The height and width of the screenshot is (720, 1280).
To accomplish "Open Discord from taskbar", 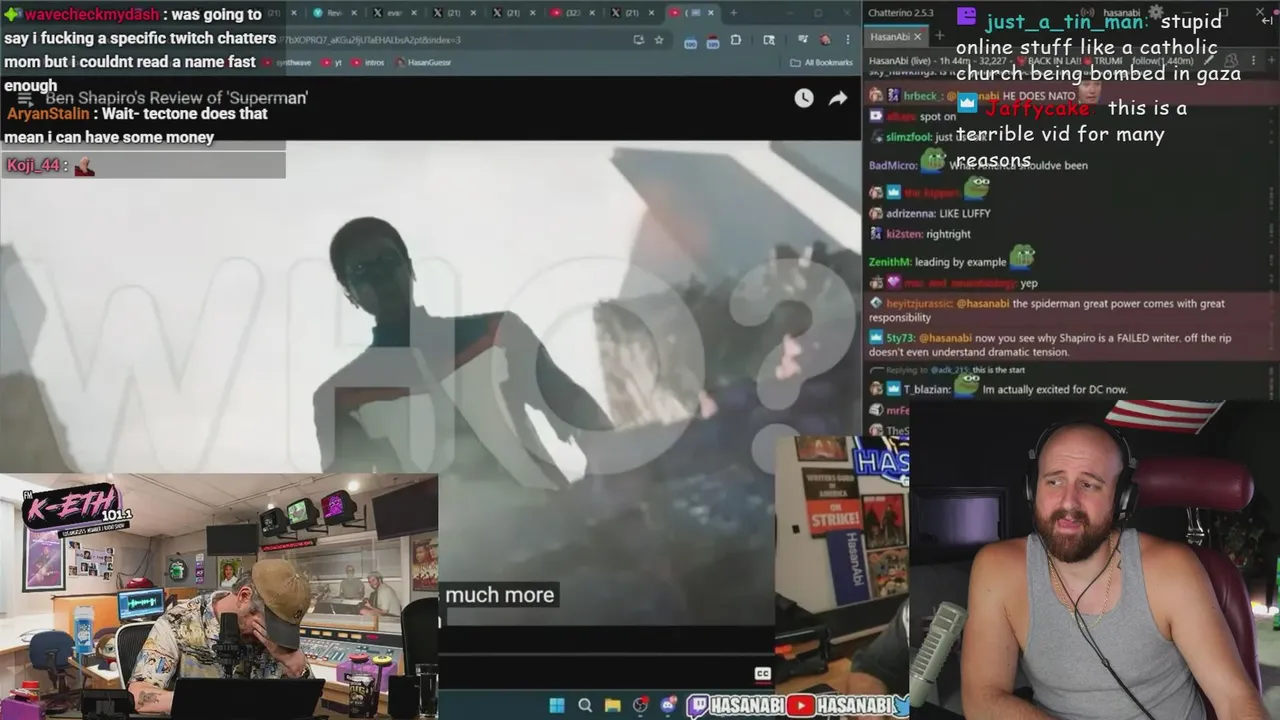I will (668, 705).
